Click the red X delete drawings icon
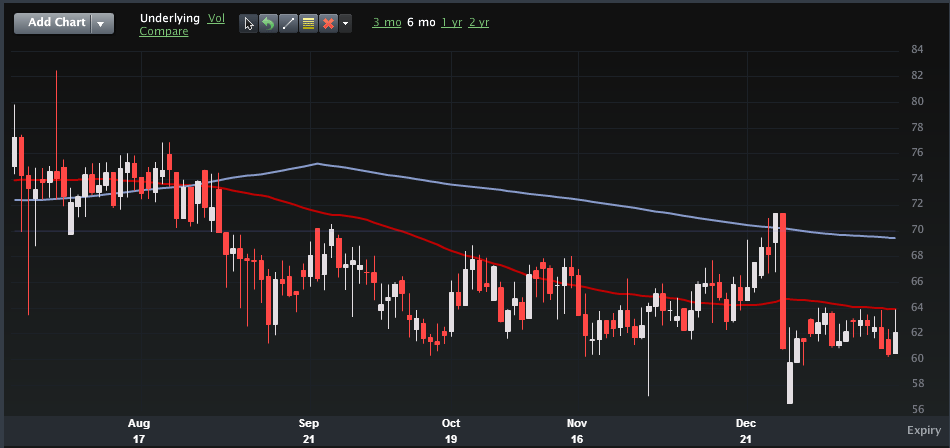 point(327,23)
